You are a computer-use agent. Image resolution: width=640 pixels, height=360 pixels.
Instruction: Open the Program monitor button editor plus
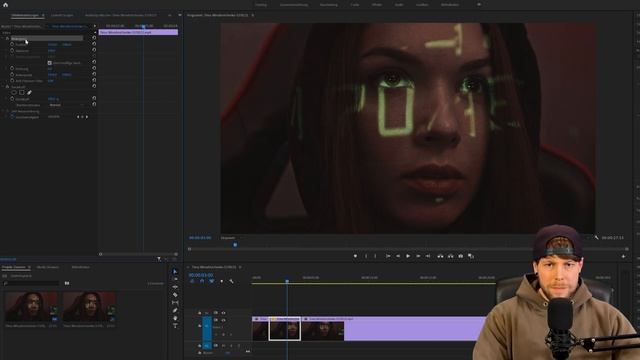(x=623, y=256)
